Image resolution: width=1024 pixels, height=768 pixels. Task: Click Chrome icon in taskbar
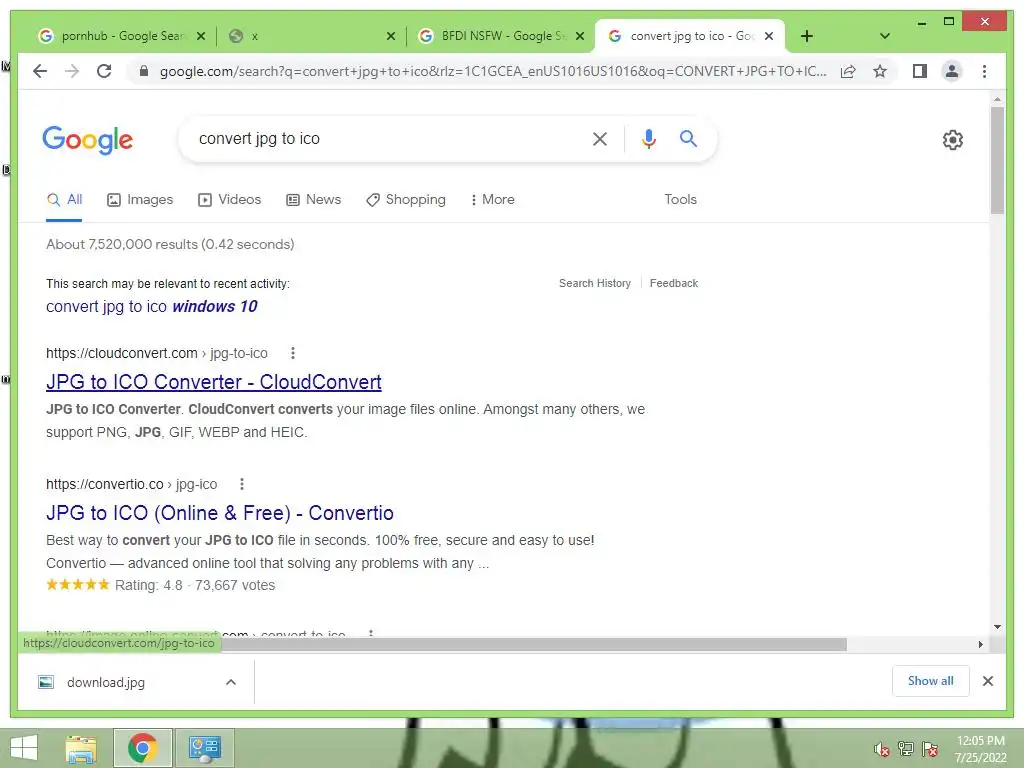[x=142, y=748]
